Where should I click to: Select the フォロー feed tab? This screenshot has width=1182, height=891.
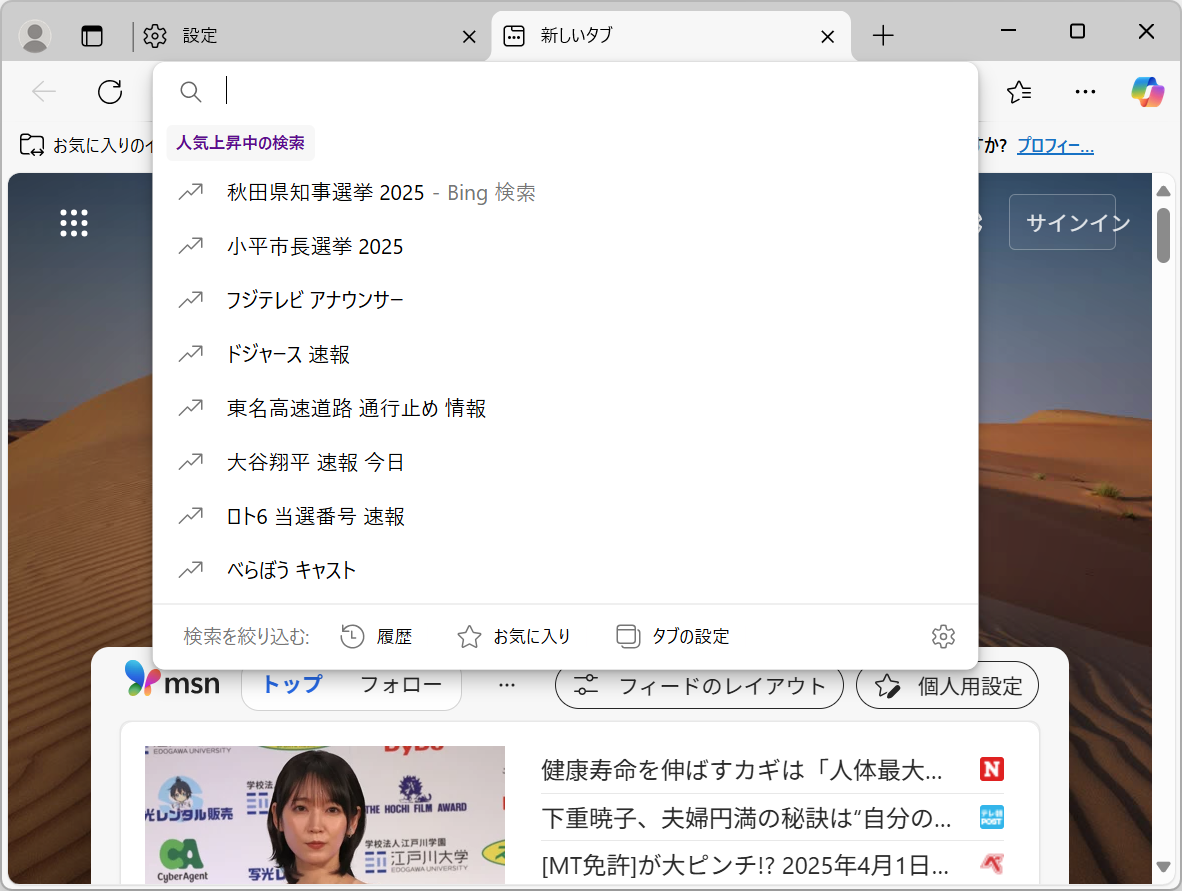click(x=404, y=683)
